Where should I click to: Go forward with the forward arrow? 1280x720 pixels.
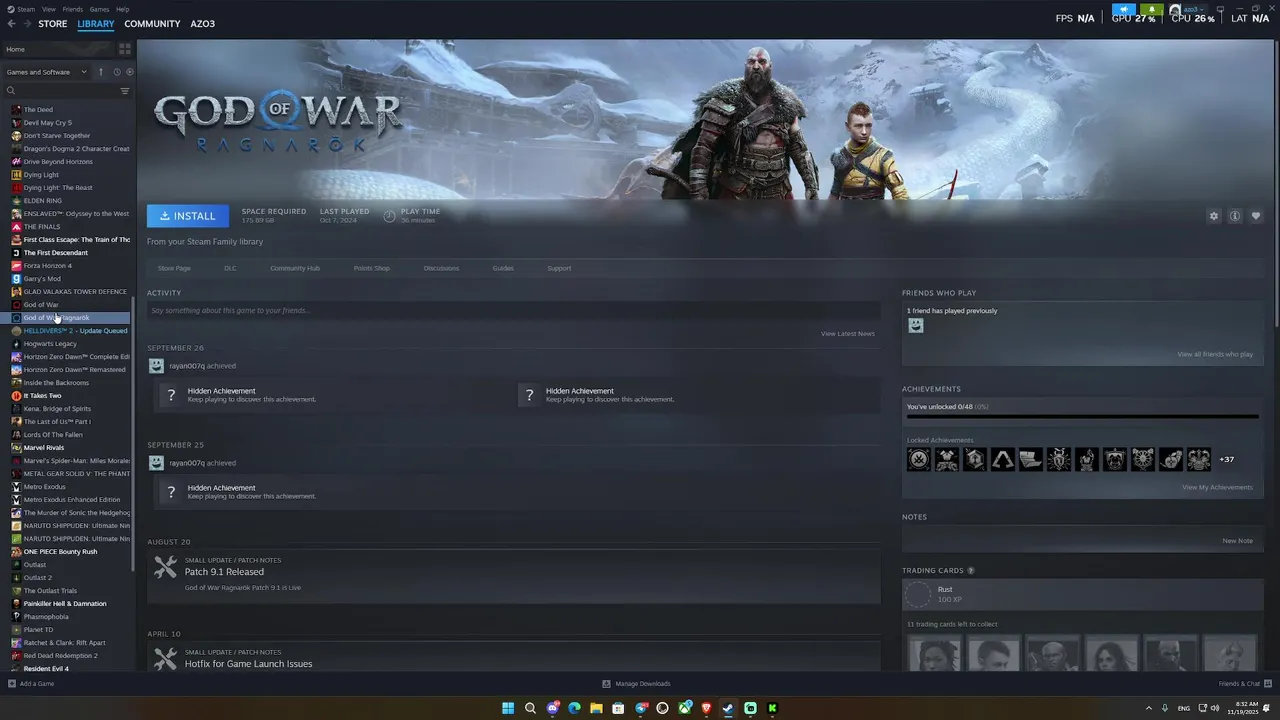tap(27, 23)
